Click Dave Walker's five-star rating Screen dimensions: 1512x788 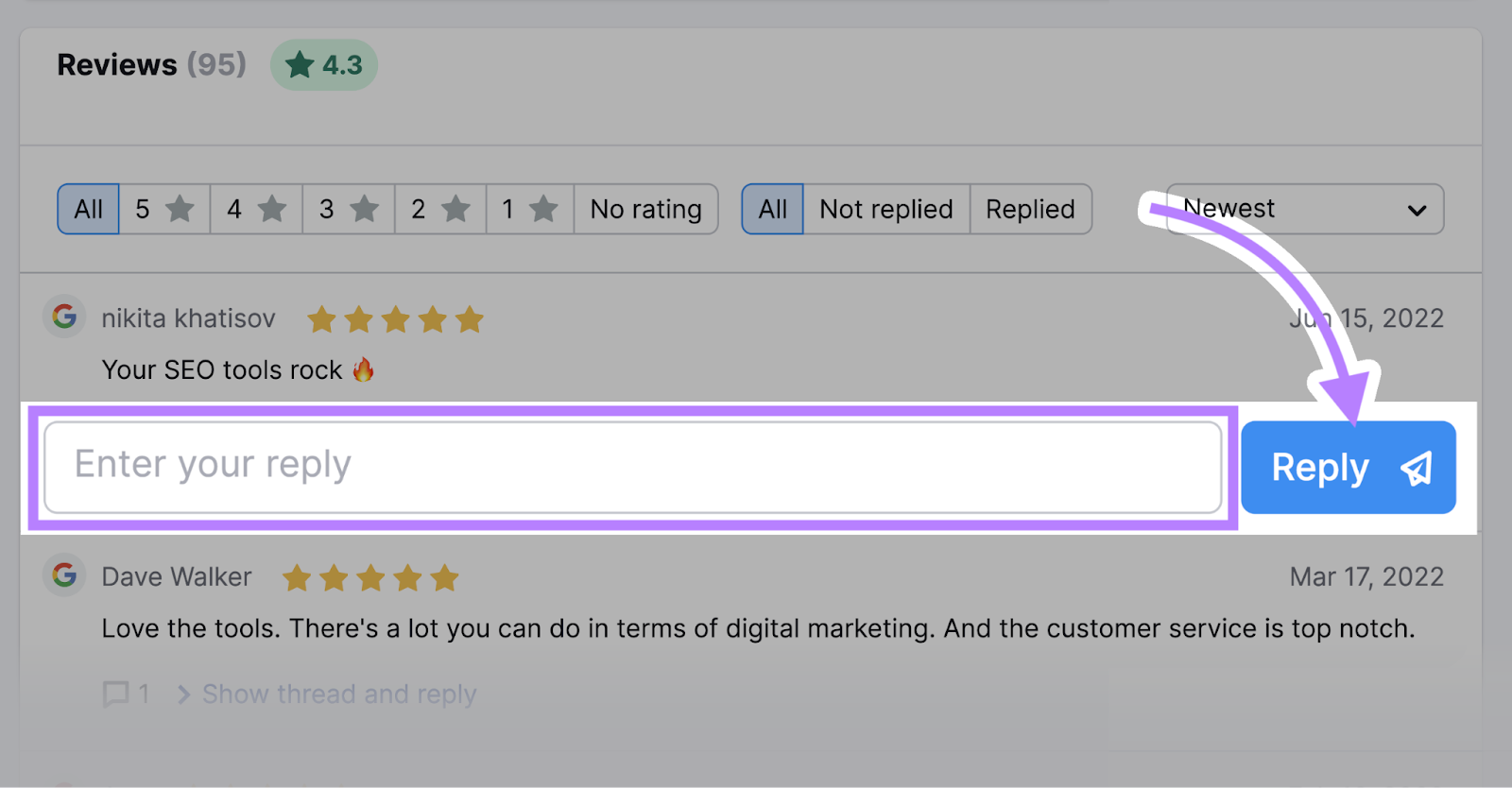[370, 577]
